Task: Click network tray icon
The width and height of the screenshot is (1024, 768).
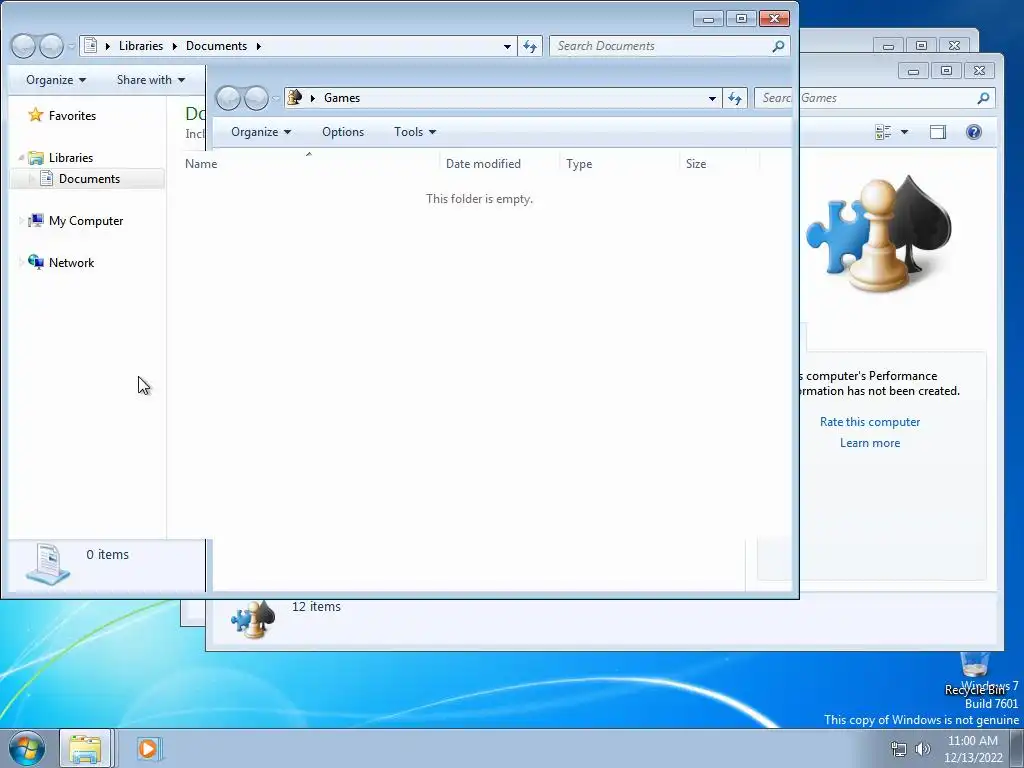Action: click(899, 749)
